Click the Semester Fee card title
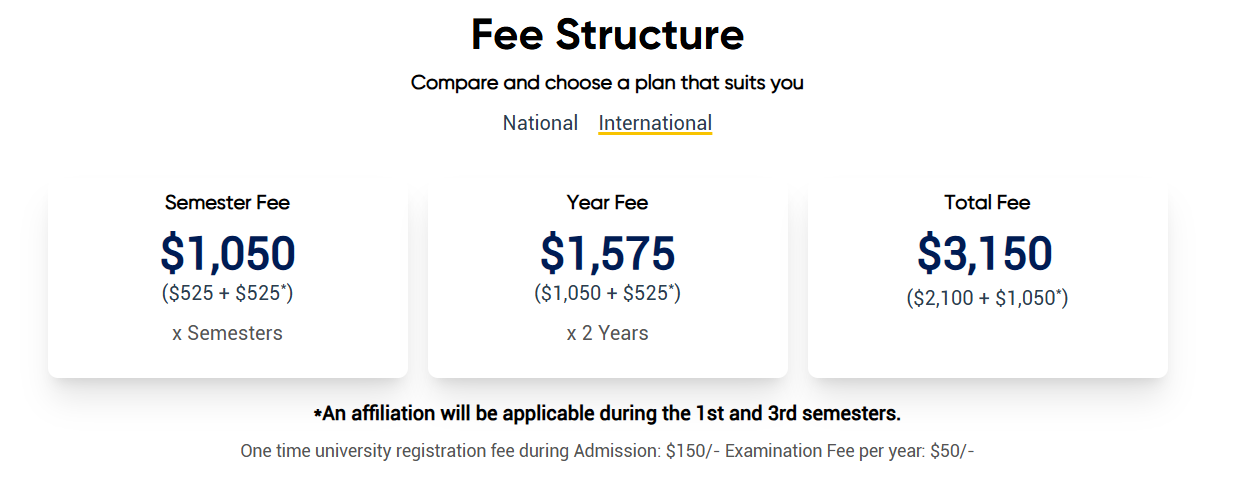 click(227, 203)
